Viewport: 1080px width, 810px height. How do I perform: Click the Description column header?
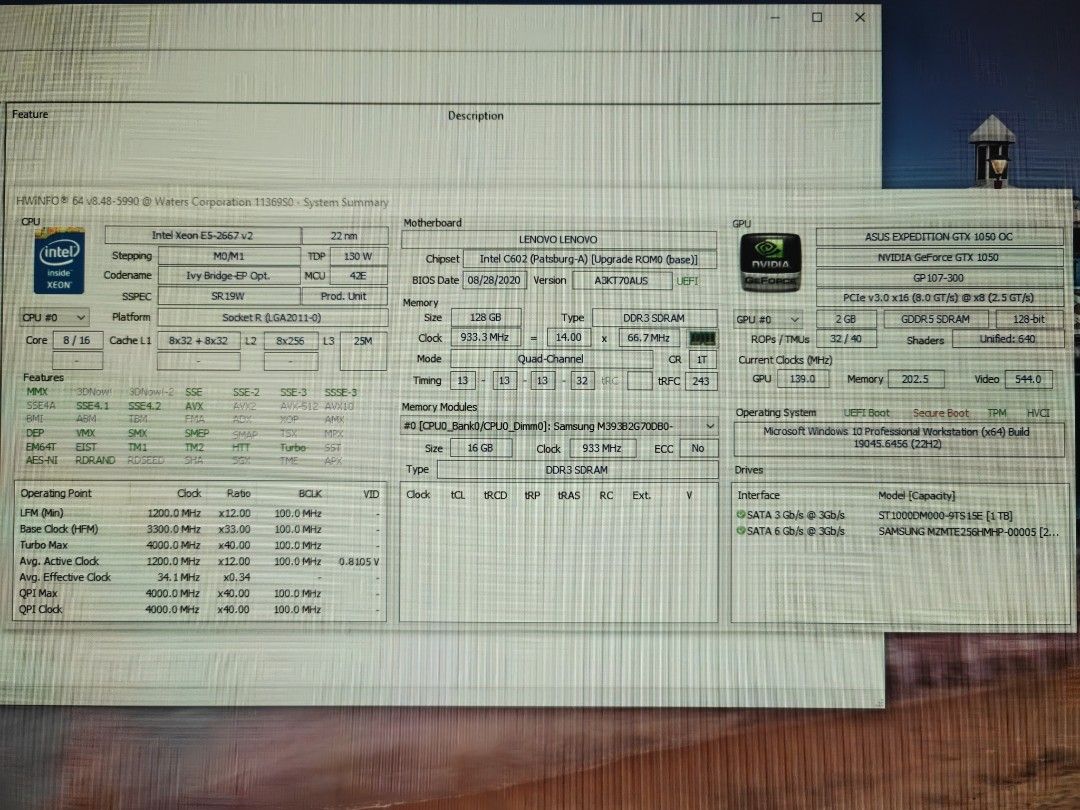tap(475, 116)
